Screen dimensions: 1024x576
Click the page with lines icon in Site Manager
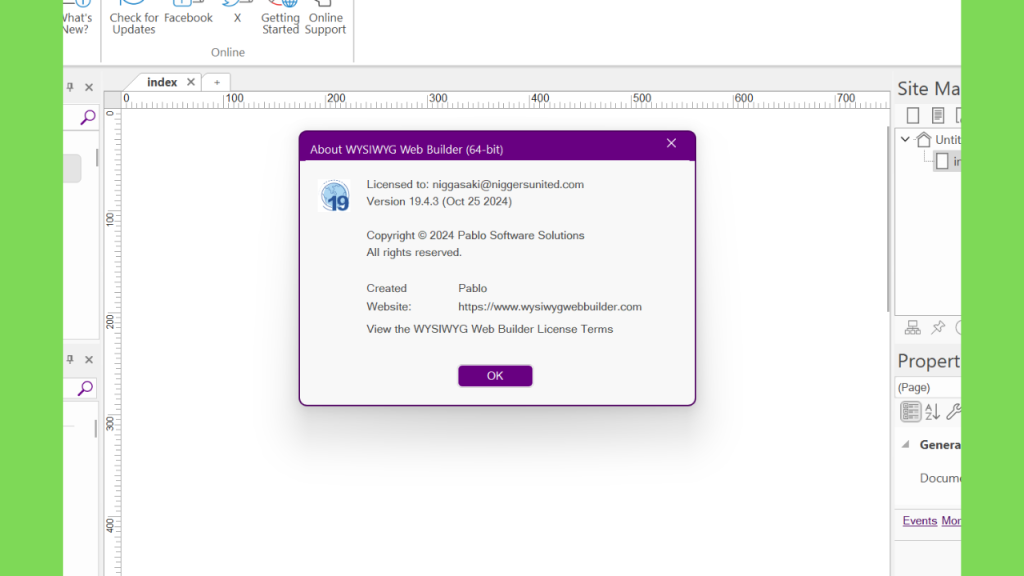tap(938, 116)
